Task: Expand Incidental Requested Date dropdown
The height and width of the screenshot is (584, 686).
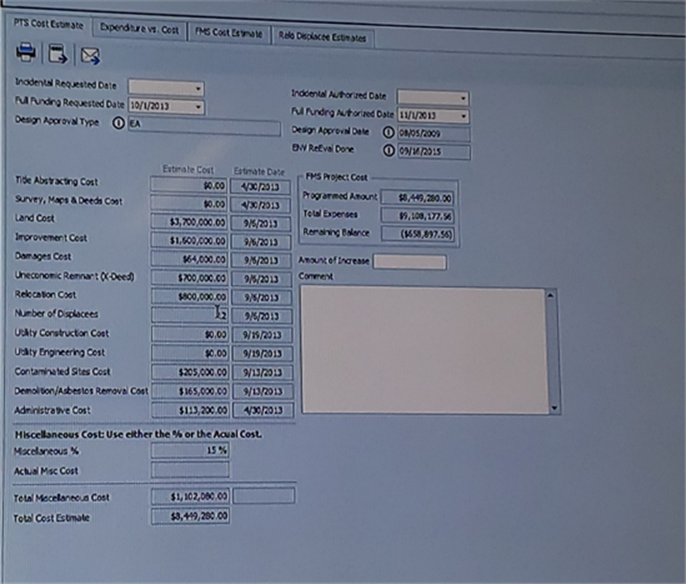Action: [198, 89]
